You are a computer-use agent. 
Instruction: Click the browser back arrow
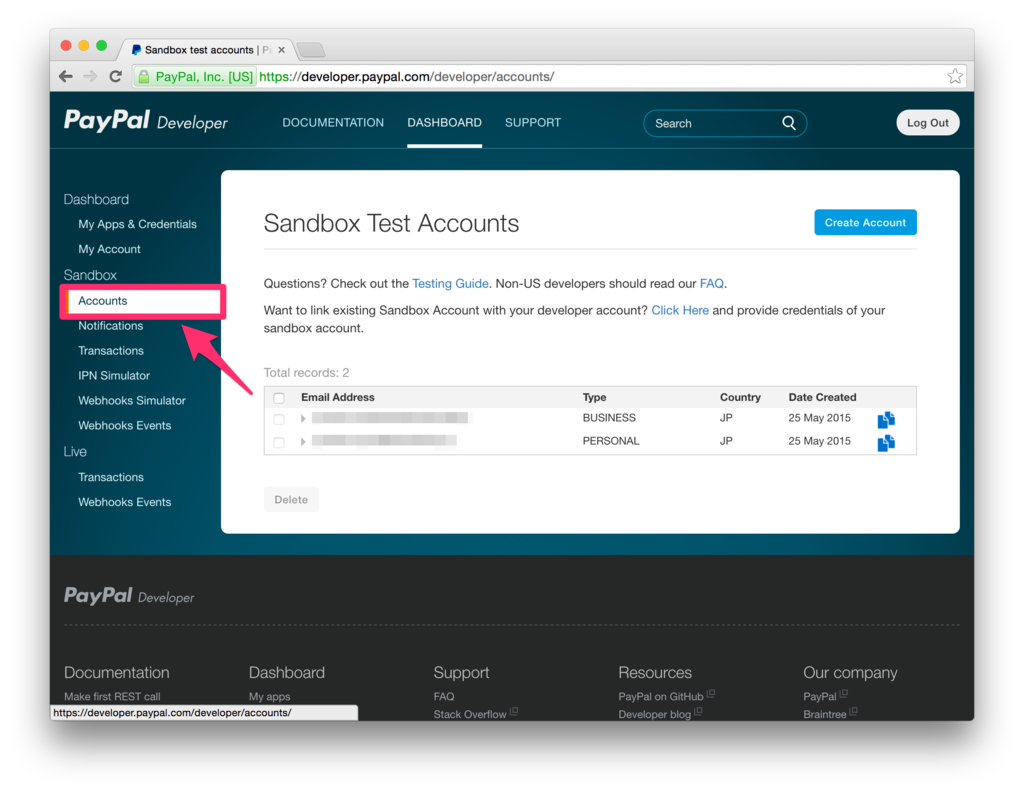65,76
